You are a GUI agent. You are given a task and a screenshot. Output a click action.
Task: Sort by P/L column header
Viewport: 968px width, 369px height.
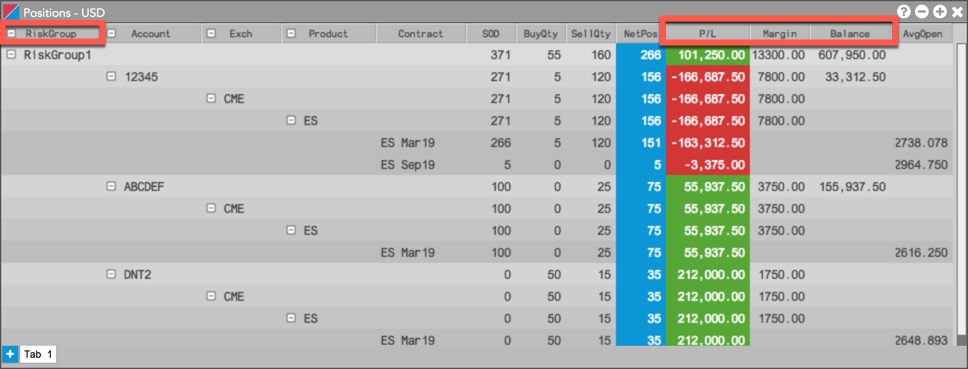click(708, 33)
